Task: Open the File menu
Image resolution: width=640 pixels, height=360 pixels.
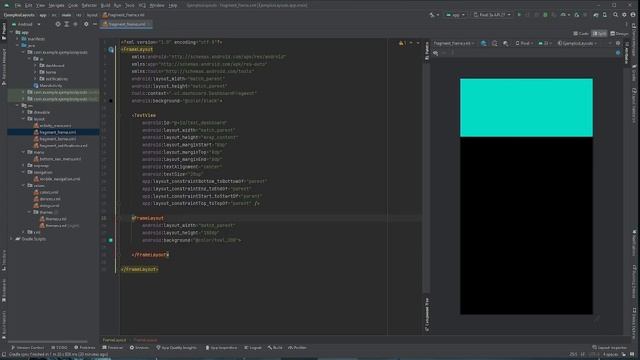Action: coord(18,5)
